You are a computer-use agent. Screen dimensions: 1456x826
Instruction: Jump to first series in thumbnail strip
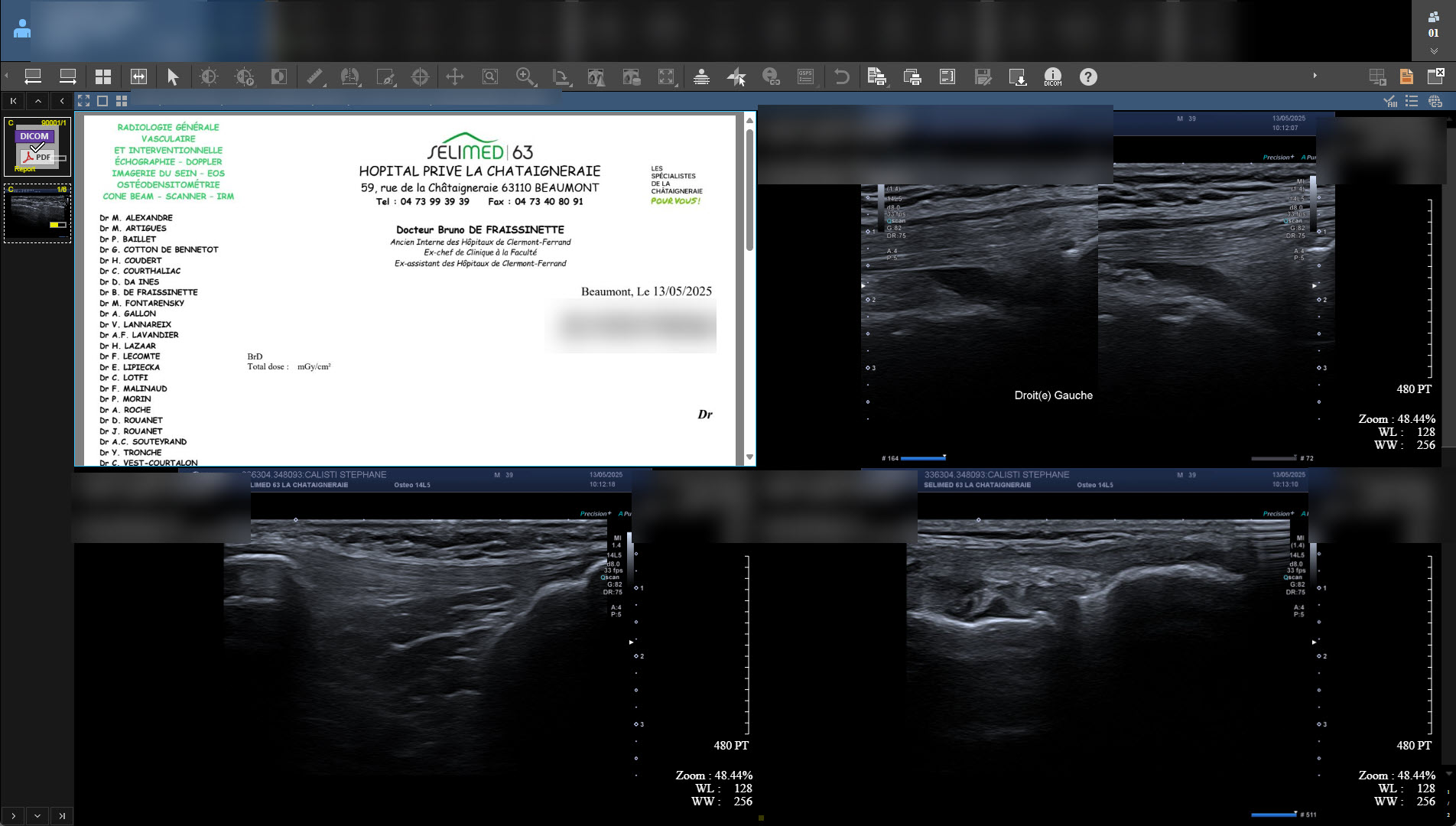(14, 101)
